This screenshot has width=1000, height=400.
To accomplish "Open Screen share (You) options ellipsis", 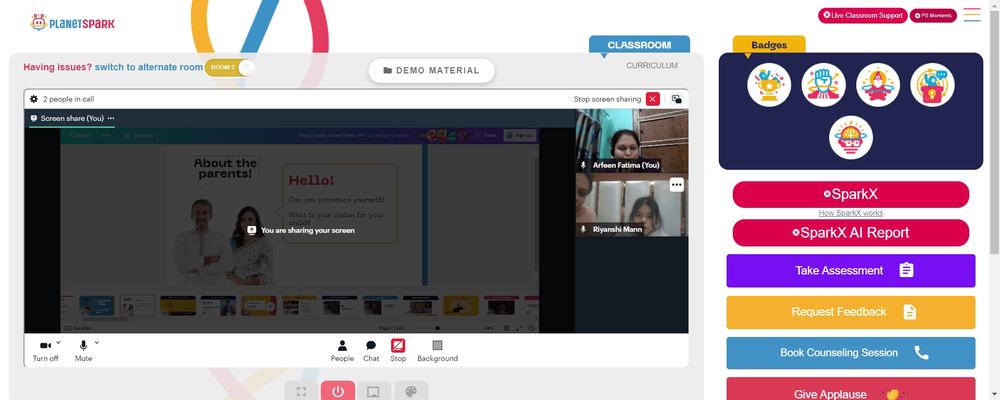I will point(111,118).
